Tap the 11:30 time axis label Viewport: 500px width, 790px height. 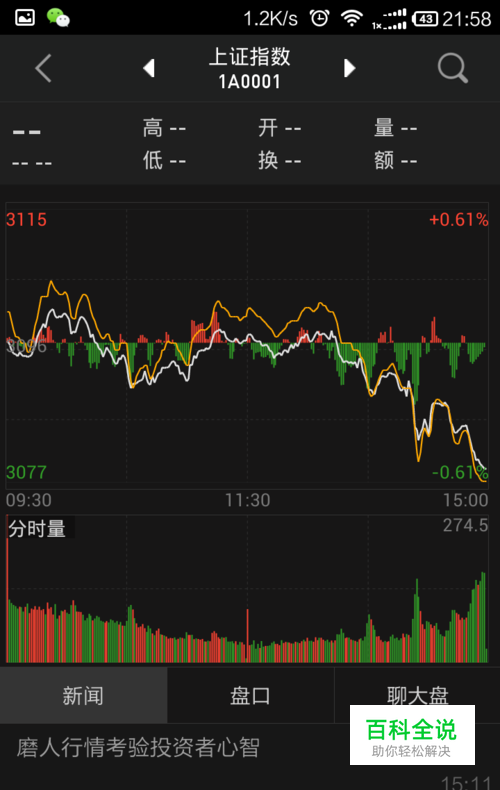[247, 500]
